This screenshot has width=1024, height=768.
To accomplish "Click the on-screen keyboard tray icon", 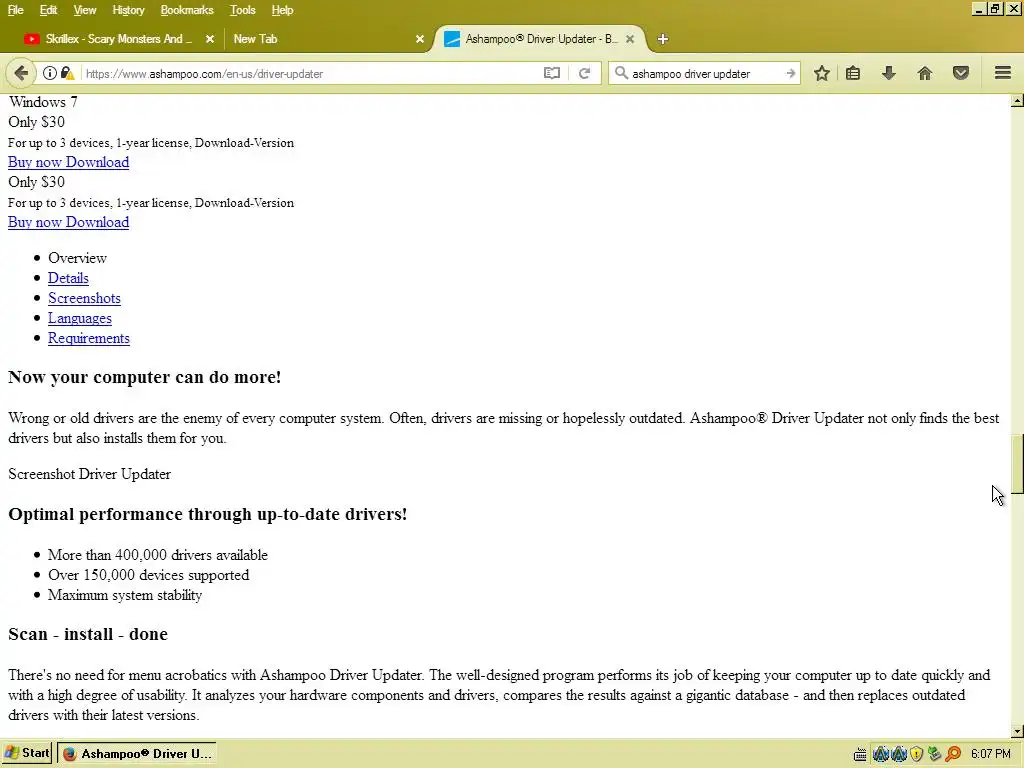I will tap(860, 754).
